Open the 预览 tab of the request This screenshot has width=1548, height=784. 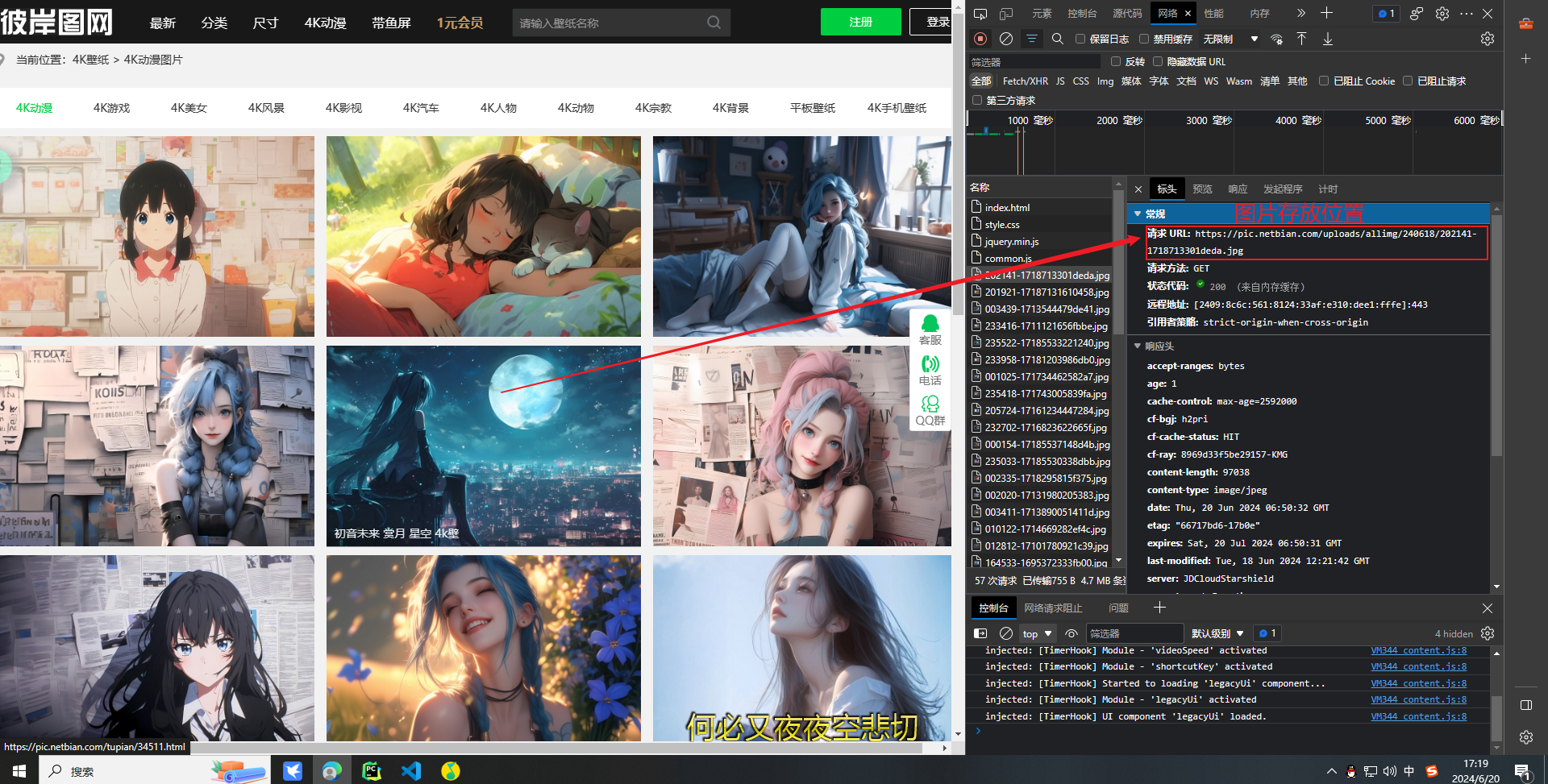(x=1202, y=189)
